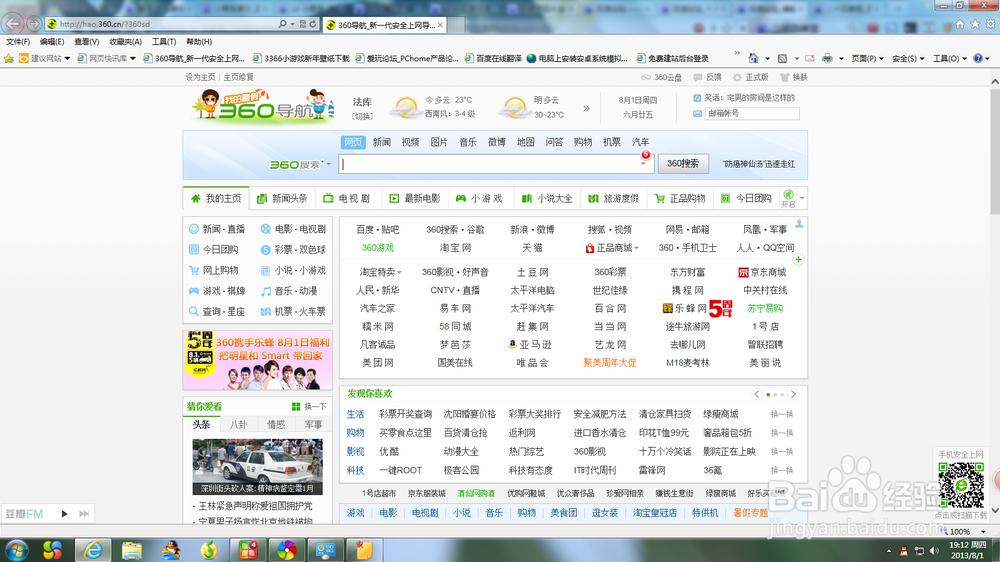Click the 邮箱帐号 input field
This screenshot has width=1000, height=562.
[751, 114]
